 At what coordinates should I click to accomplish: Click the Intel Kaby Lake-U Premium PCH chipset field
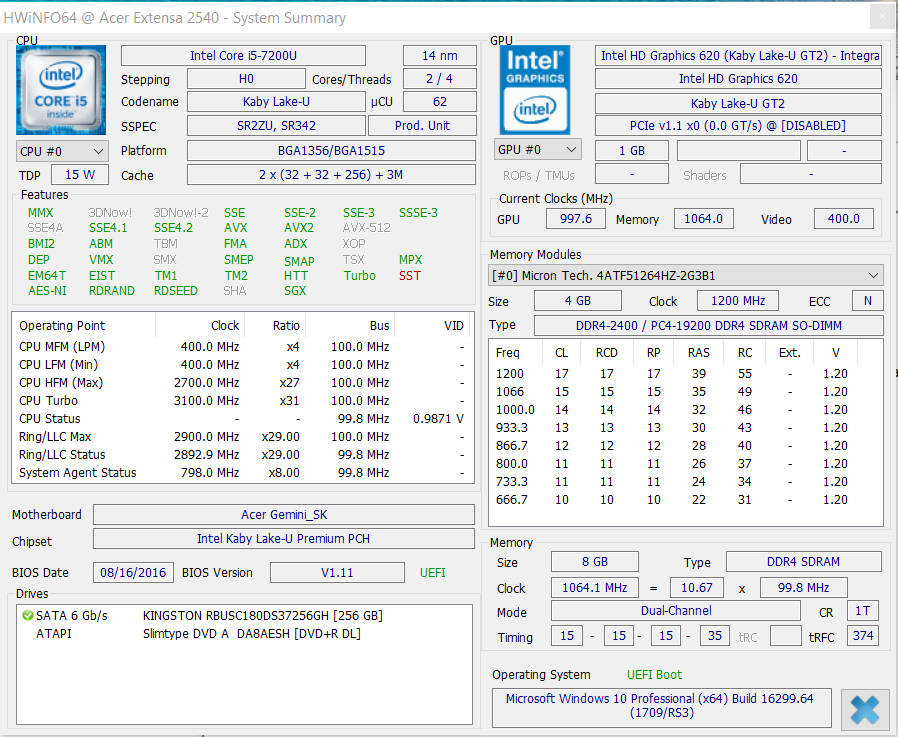[x=283, y=539]
